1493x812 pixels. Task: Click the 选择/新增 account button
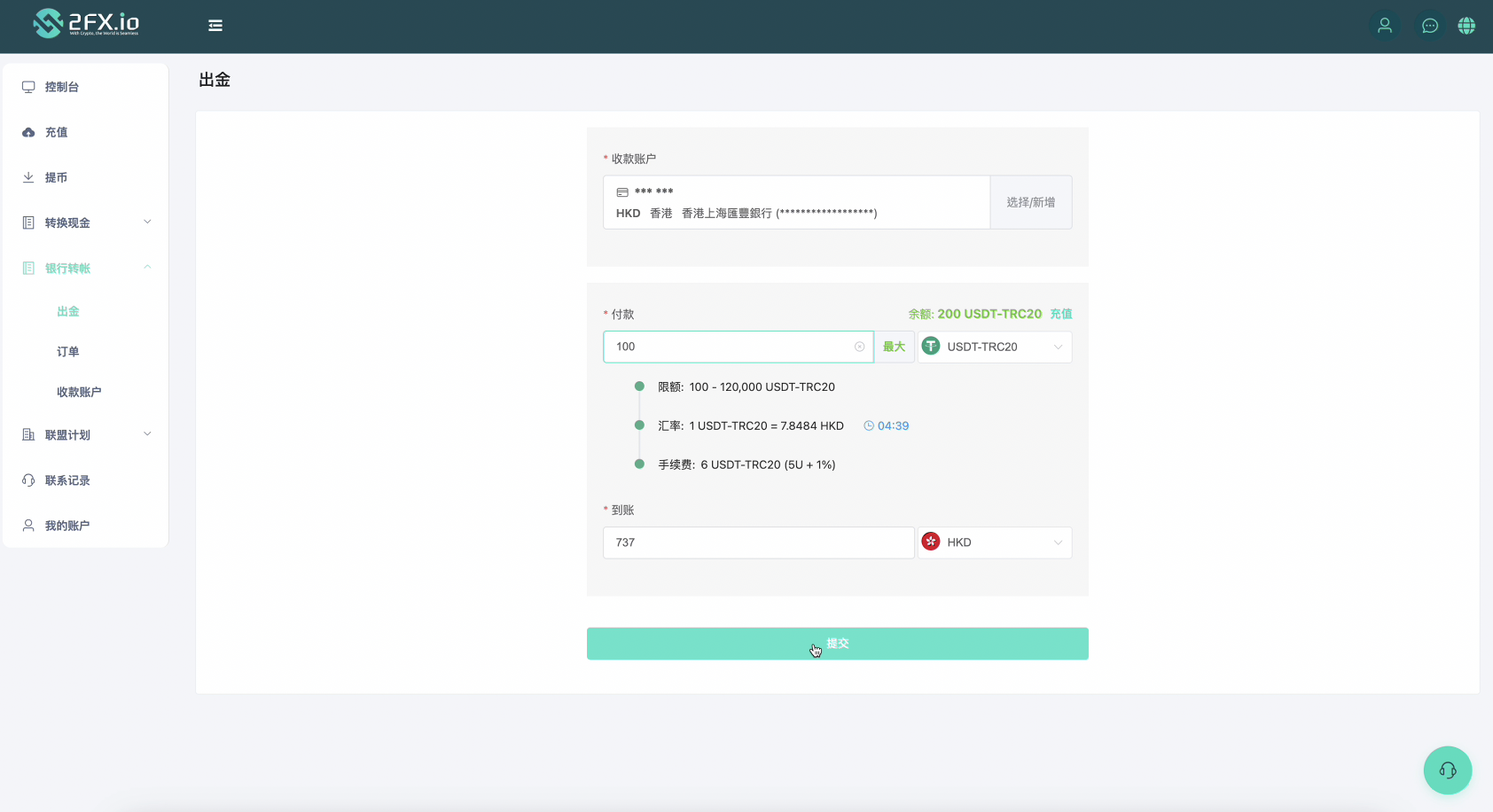coord(1030,202)
